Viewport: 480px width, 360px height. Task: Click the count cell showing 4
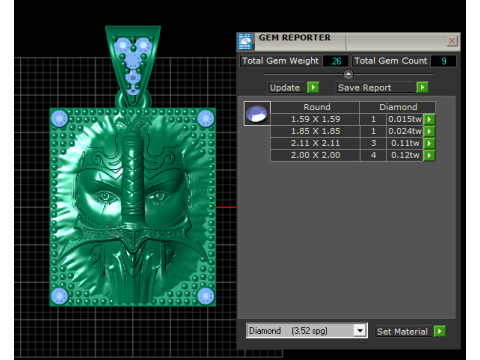pos(373,155)
